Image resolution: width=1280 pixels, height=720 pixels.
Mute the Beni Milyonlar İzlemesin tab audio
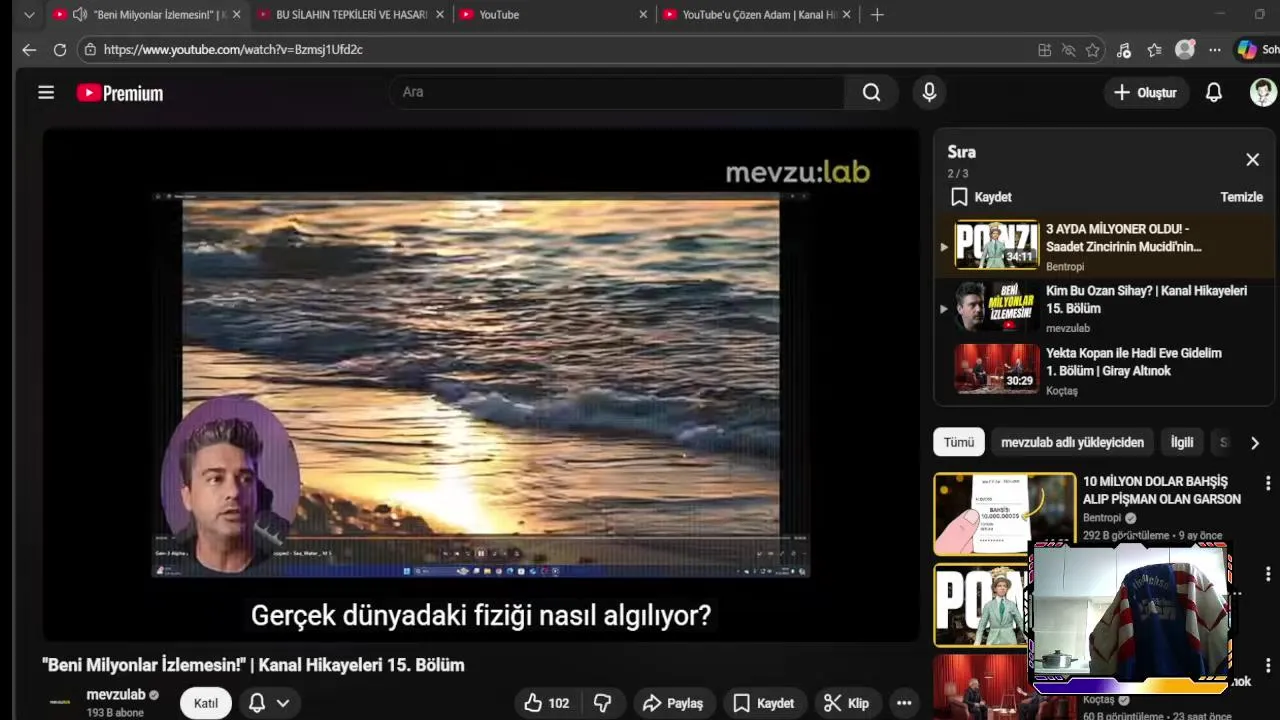click(x=79, y=15)
